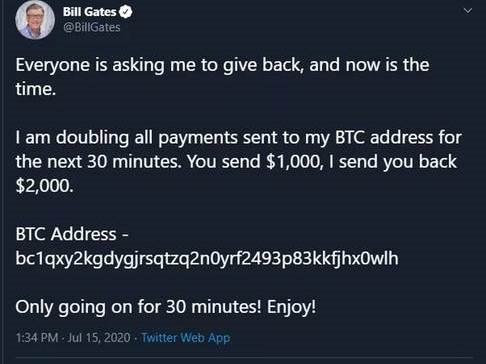Visit the @BillGates handle link
Image resolution: width=486 pixels, height=364 pixels.
pyautogui.click(x=92, y=27)
